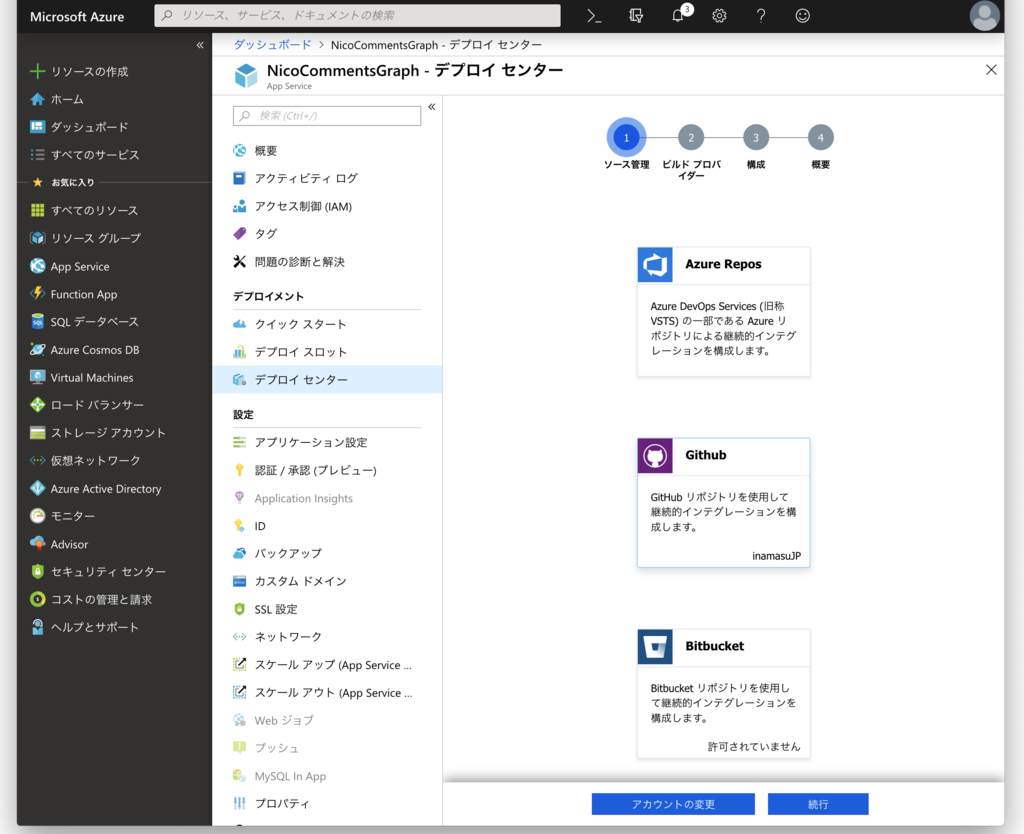Open the feedback smiley icon
The width and height of the screenshot is (1024, 834).
(x=803, y=16)
